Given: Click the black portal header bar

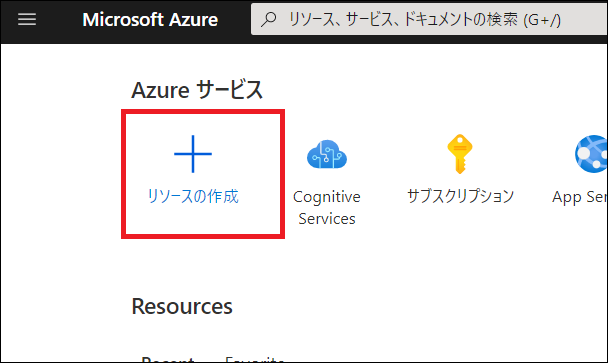Looking at the screenshot, I should pos(304,21).
